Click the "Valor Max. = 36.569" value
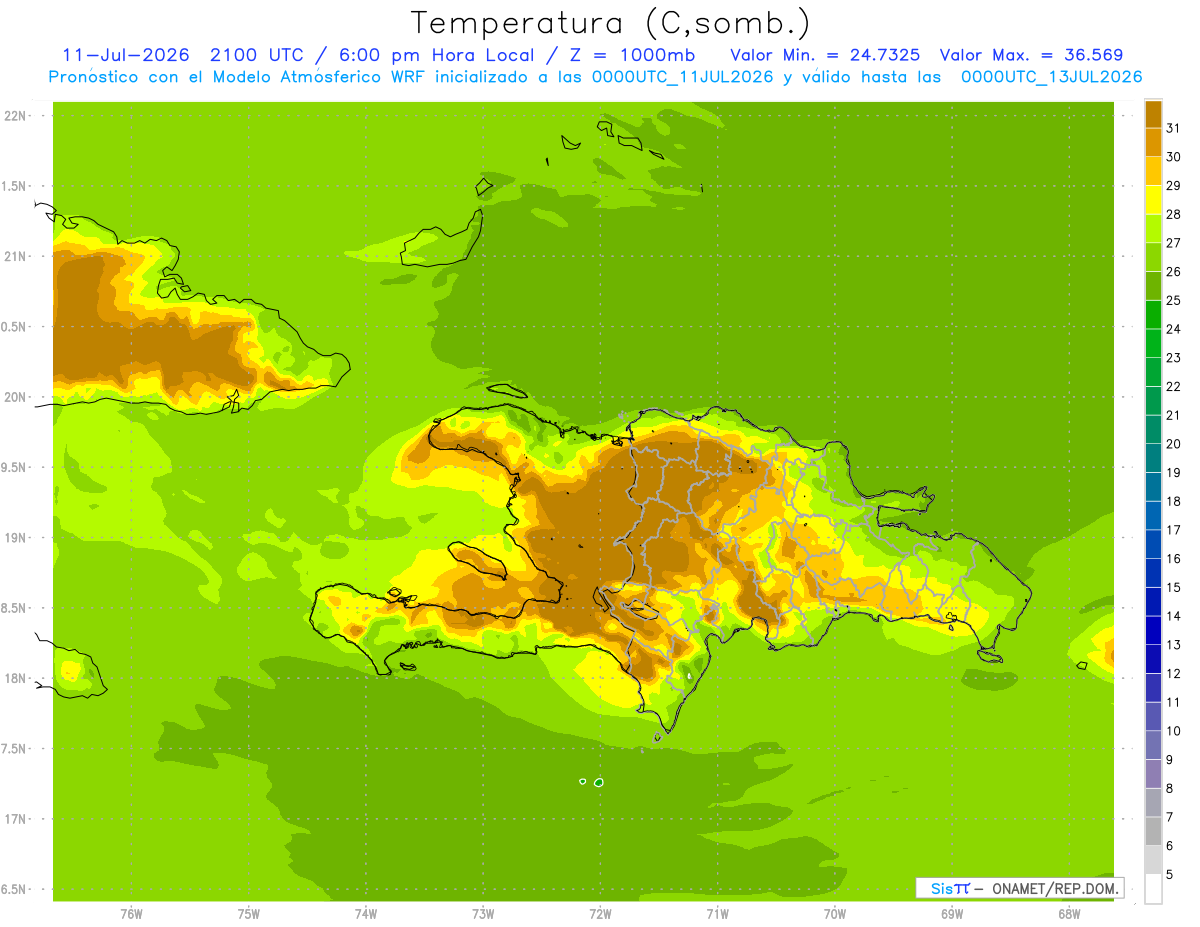The image size is (1200, 927). (x=1032, y=55)
